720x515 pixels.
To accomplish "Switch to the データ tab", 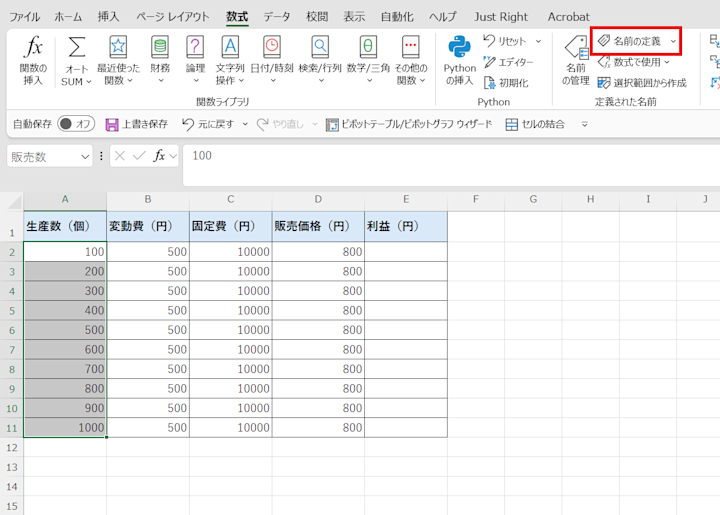I will coord(277,17).
